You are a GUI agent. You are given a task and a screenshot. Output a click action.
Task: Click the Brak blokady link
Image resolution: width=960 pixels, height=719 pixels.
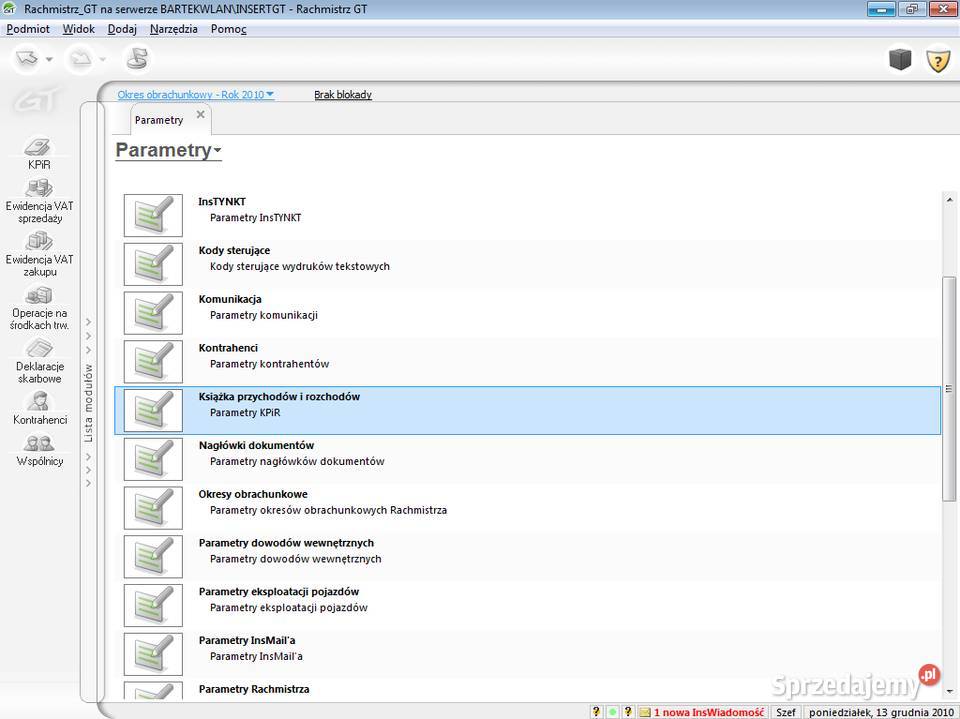343,94
